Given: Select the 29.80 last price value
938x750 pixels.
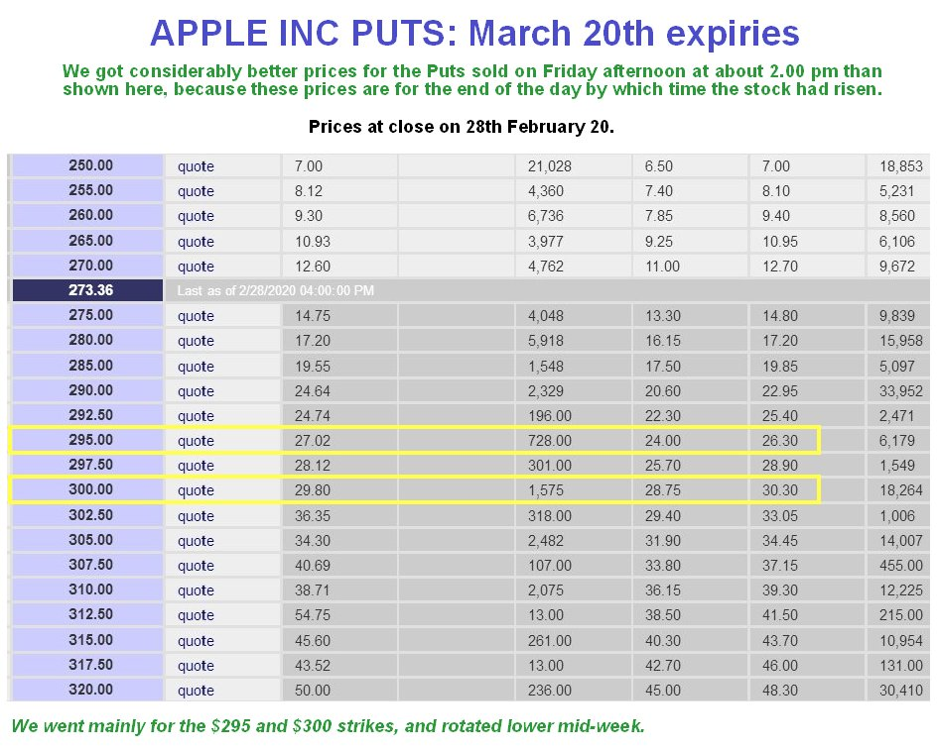Looking at the screenshot, I should [312, 490].
